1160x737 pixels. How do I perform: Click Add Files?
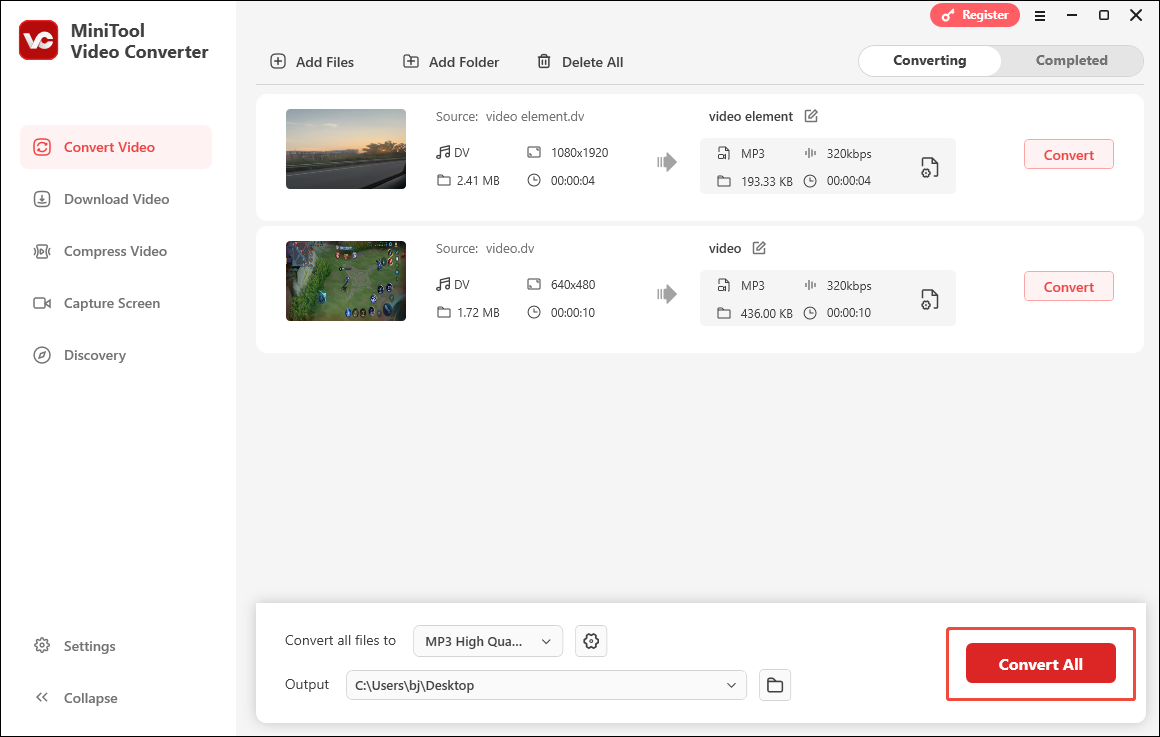point(312,62)
